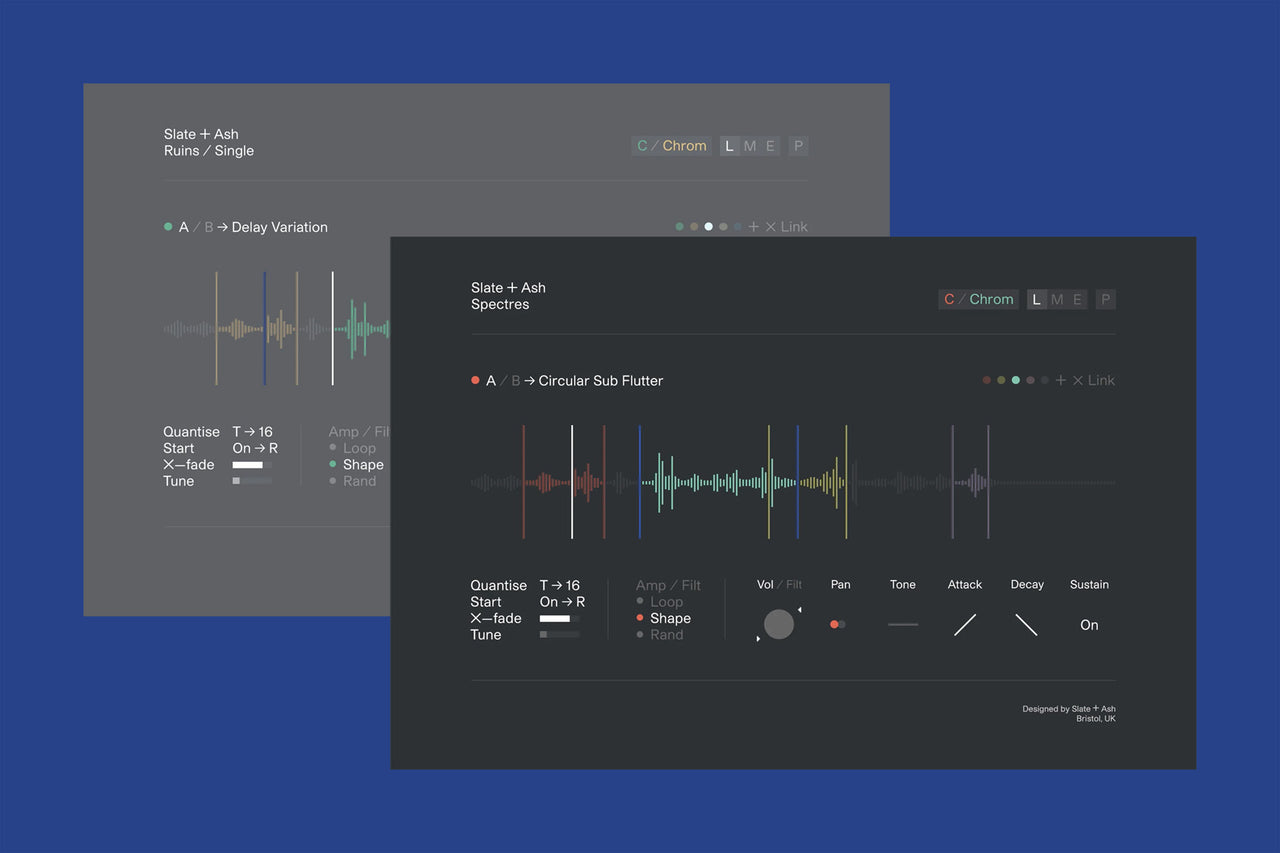Click the Attack rising-slope curve icon
This screenshot has height=853, width=1280.
pyautogui.click(x=965, y=625)
